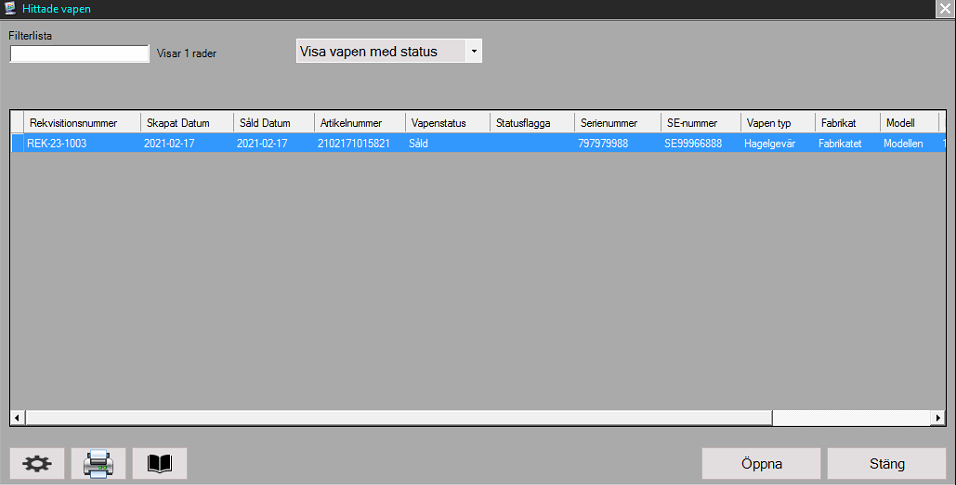Image resolution: width=956 pixels, height=485 pixels.
Task: Click inside the Filterlista text field
Action: (x=79, y=54)
